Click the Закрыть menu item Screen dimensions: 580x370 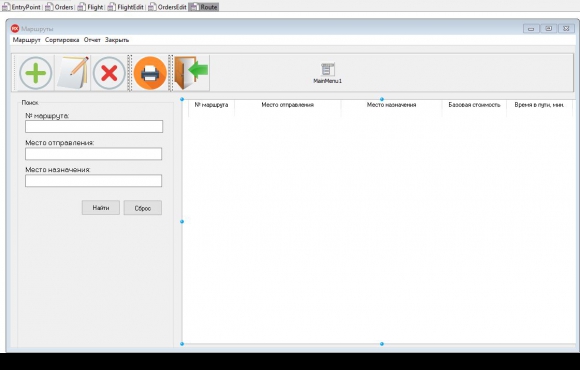(117, 40)
